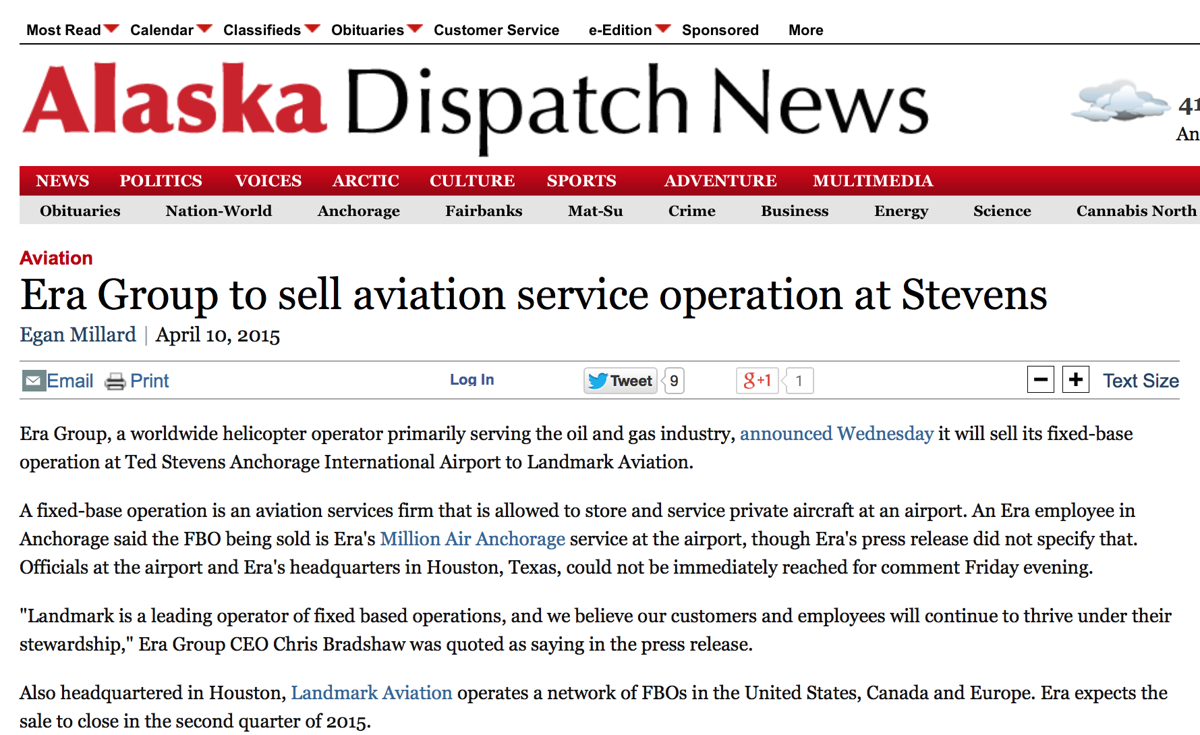Increase text size with plus button
The width and height of the screenshot is (1200, 735).
click(x=1075, y=380)
